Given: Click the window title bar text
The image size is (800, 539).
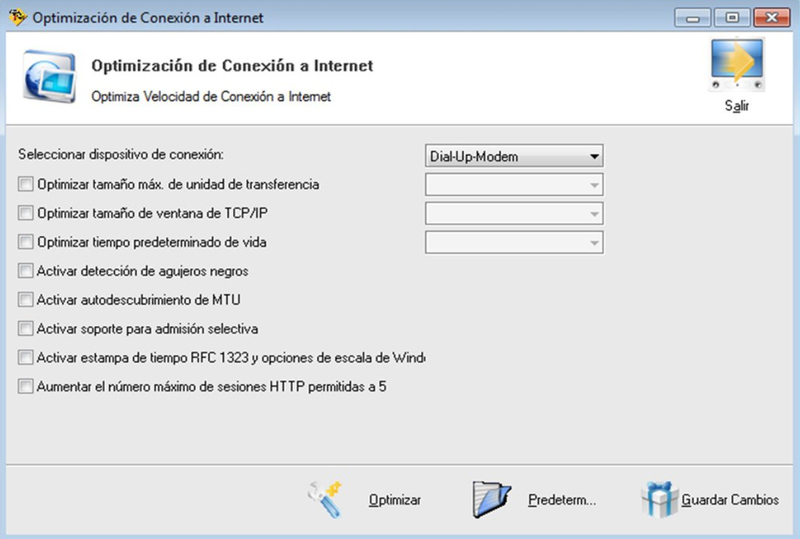Looking at the screenshot, I should (148, 18).
